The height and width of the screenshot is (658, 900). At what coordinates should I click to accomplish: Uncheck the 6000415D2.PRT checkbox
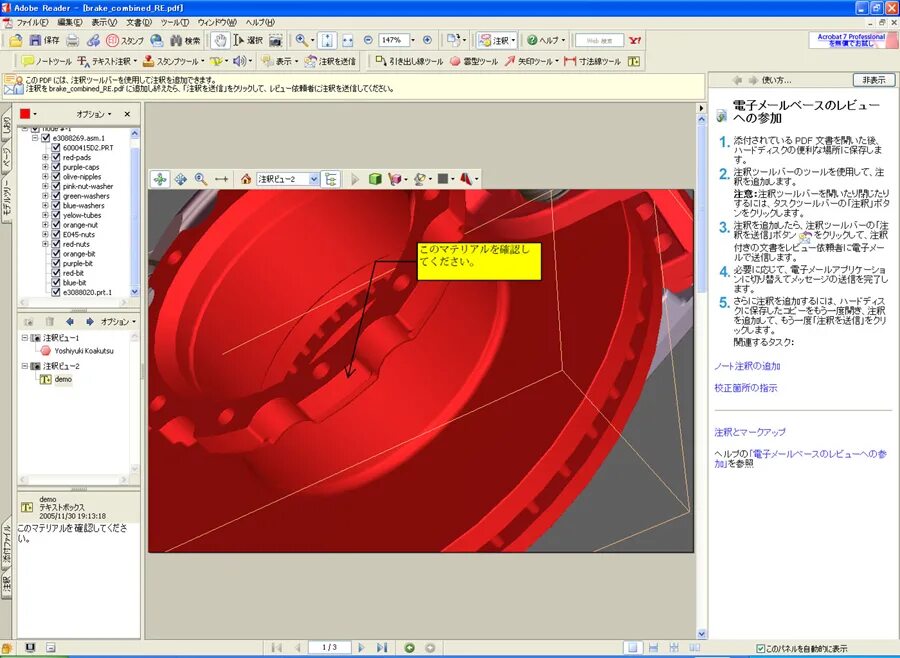tap(56, 148)
